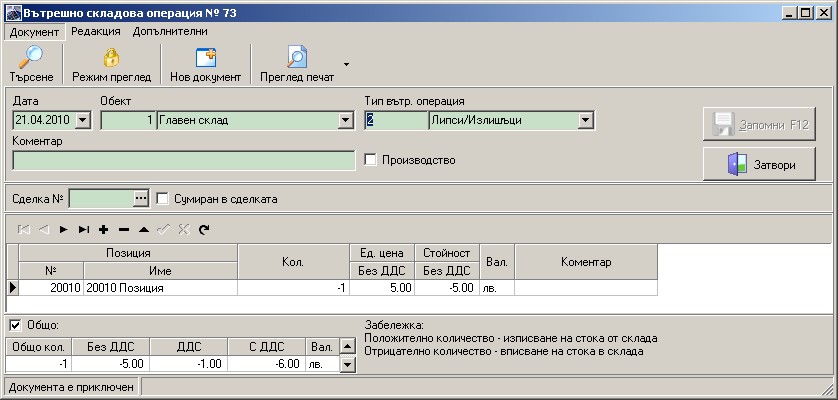Go to next record in grid navigator
Image resolution: width=838 pixels, height=400 pixels.
(64, 229)
